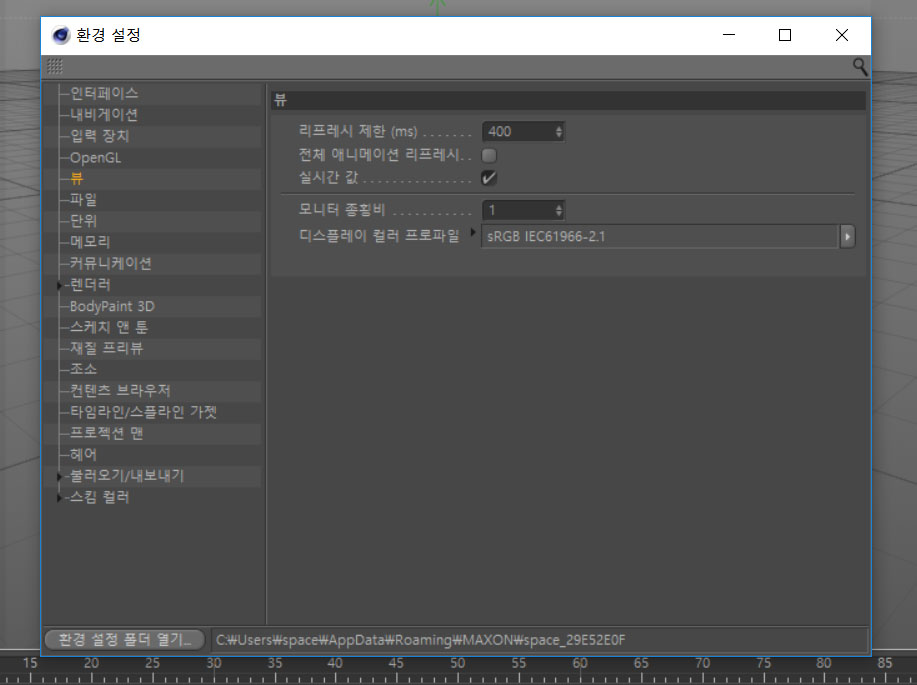Minimize the 환경 설정 window
917x685 pixels.
click(729, 35)
